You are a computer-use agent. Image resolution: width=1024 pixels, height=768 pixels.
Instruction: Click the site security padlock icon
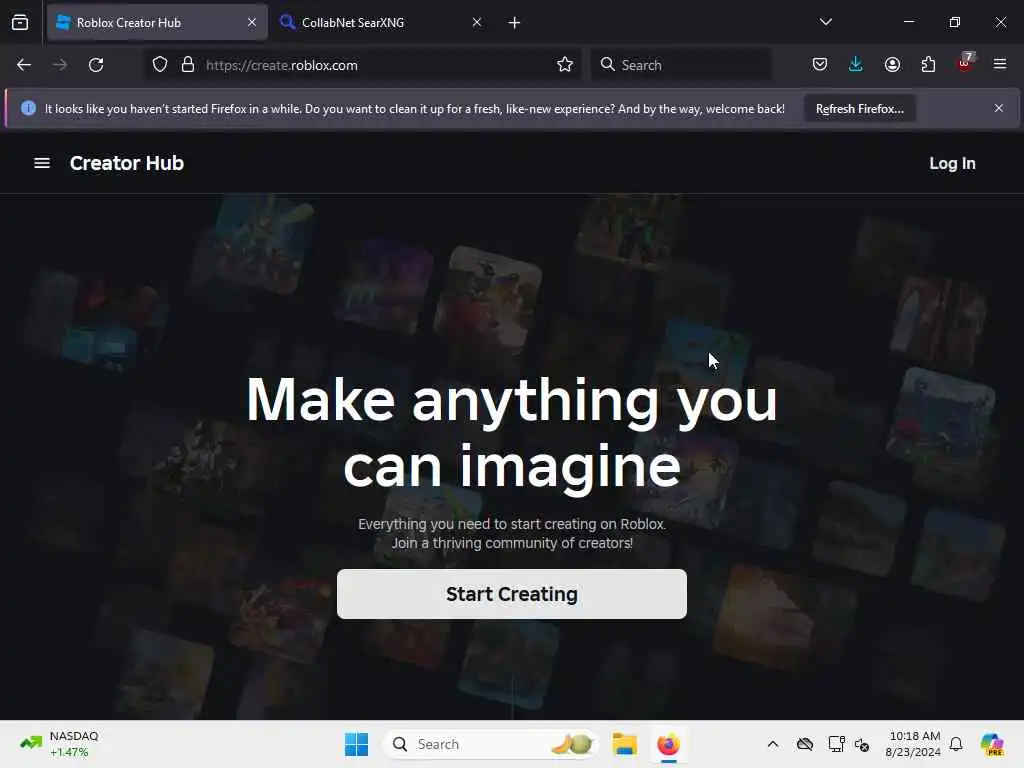click(188, 65)
